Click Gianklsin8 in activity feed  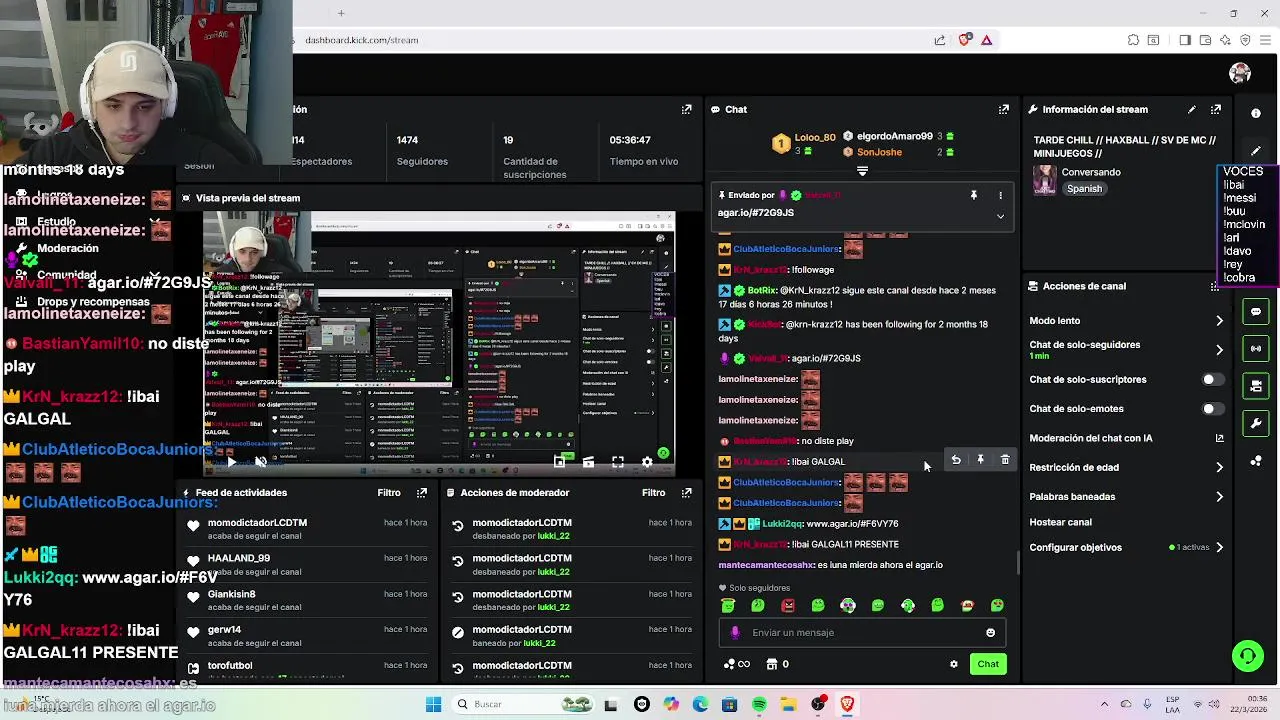click(231, 594)
